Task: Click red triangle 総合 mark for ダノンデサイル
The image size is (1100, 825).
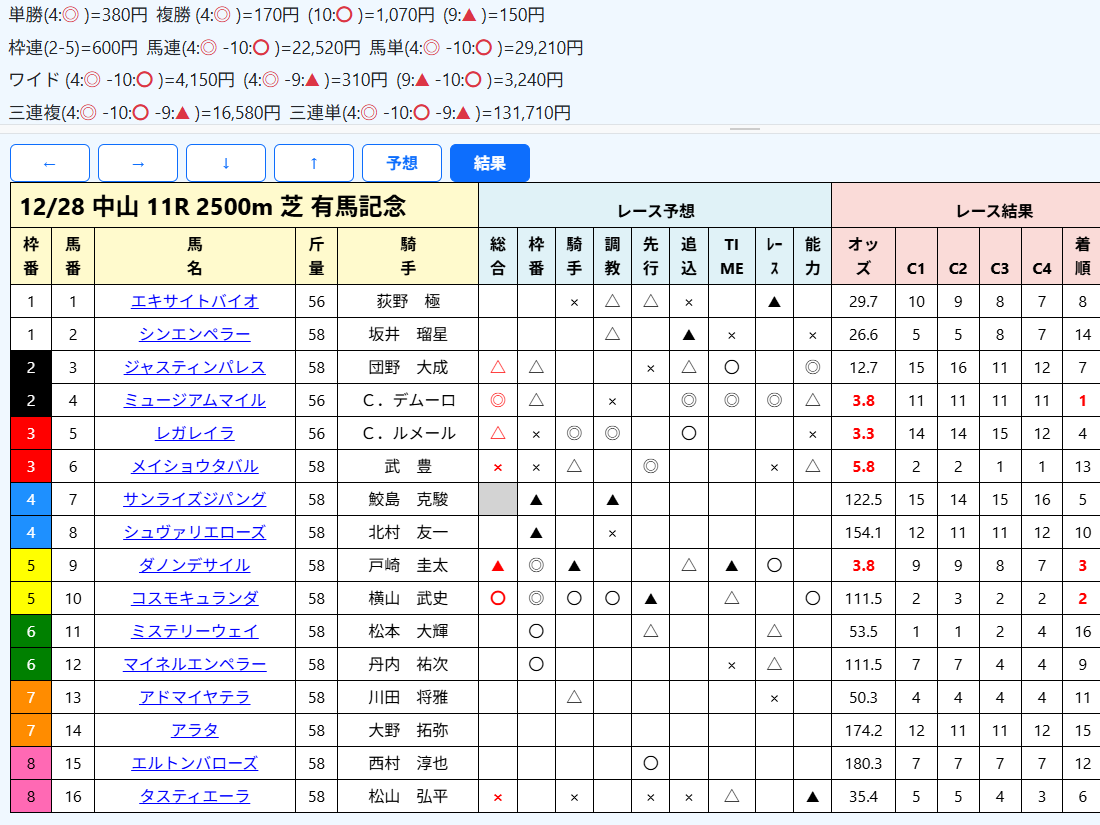Action: [x=498, y=565]
